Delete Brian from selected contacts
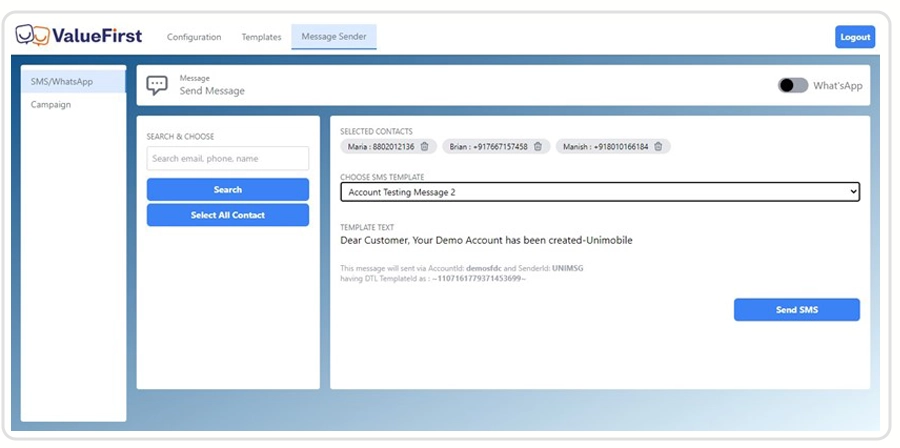Image resolution: width=900 pixels, height=448 pixels. [538, 146]
